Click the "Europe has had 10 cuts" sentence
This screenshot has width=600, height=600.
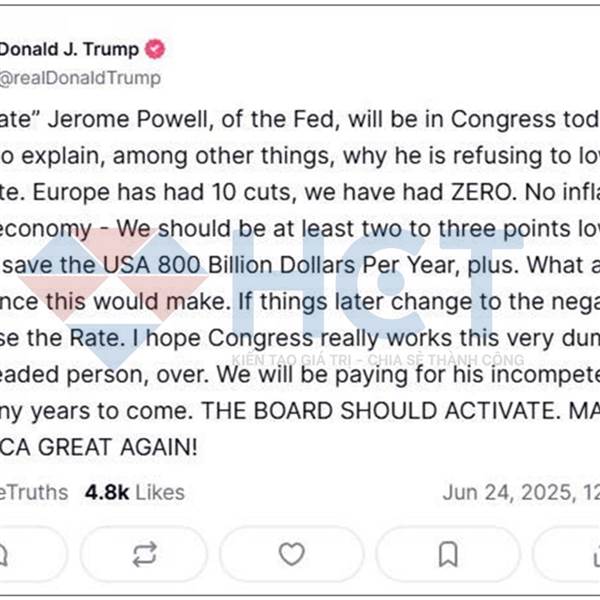pyautogui.click(x=165, y=192)
